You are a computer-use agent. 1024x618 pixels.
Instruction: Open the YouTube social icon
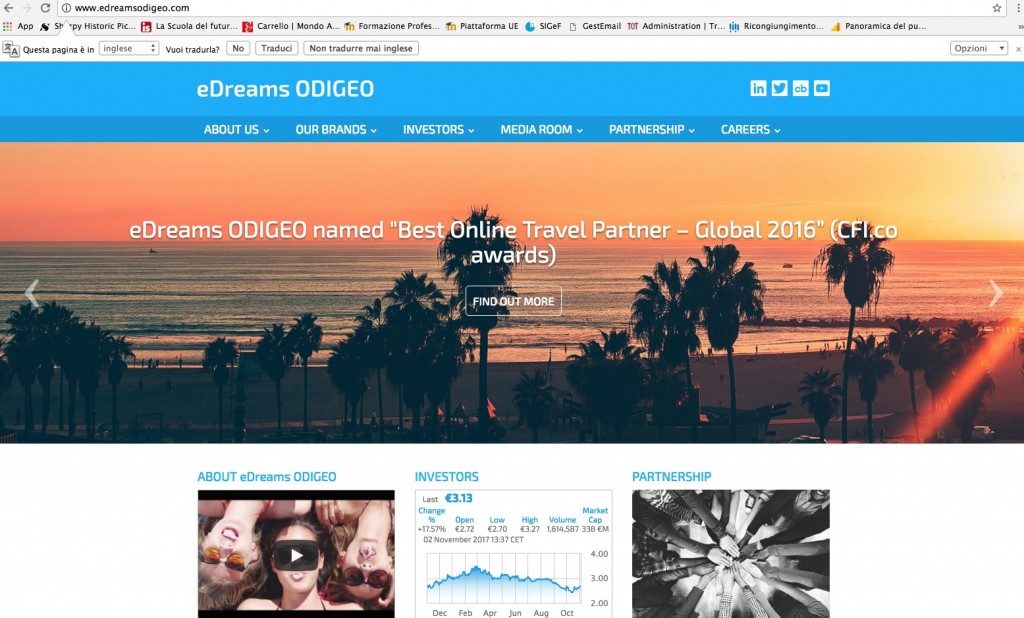(822, 88)
